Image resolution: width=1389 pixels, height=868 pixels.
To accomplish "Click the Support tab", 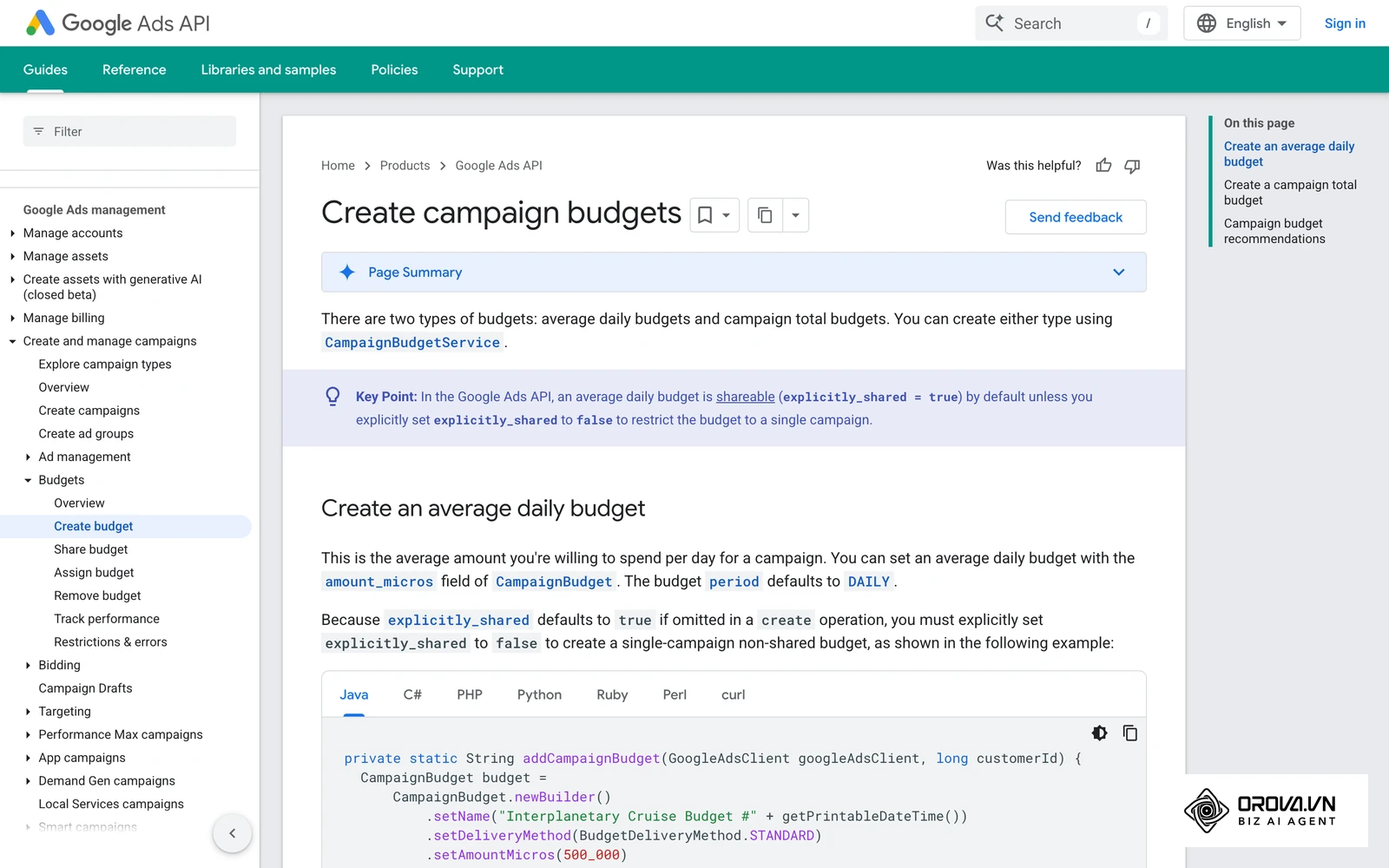I will (477, 69).
